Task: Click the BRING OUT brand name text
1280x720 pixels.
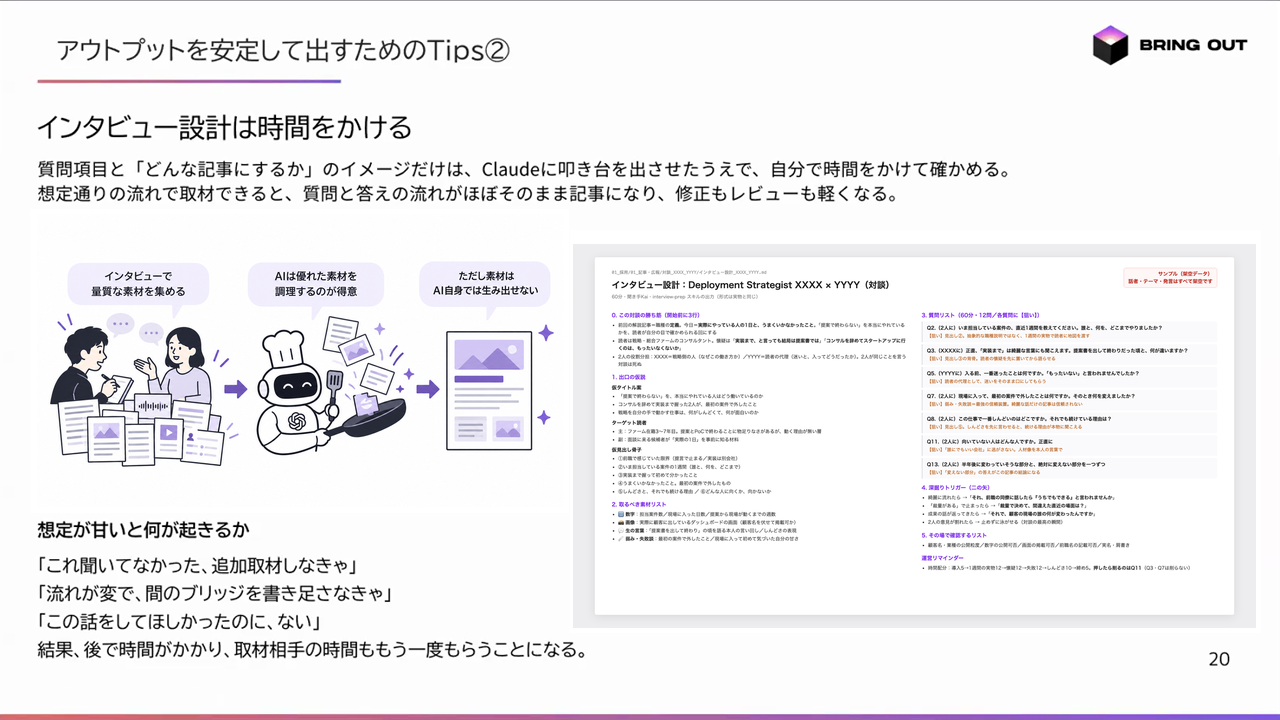Action: coord(1193,45)
